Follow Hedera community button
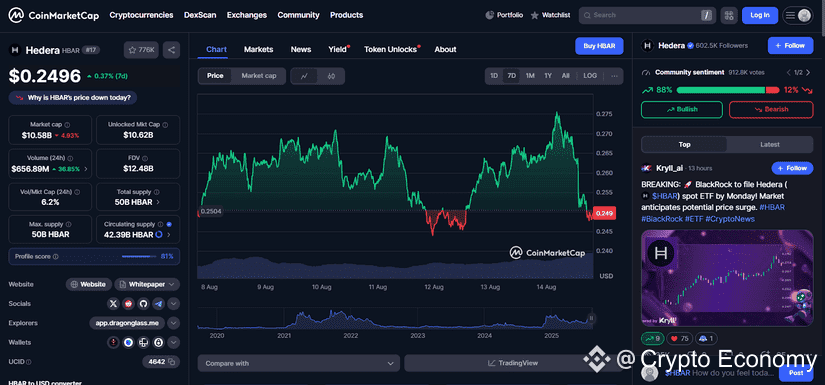825x385 pixels. [x=790, y=46]
